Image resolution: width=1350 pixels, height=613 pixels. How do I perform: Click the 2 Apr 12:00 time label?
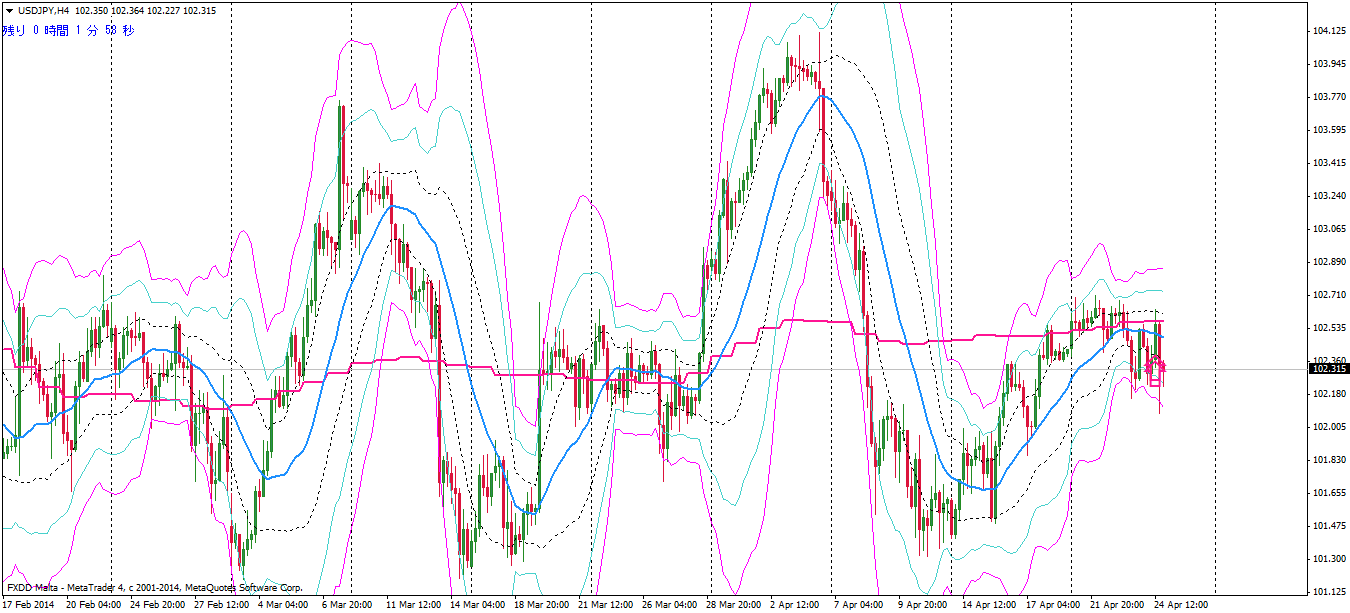796,605
